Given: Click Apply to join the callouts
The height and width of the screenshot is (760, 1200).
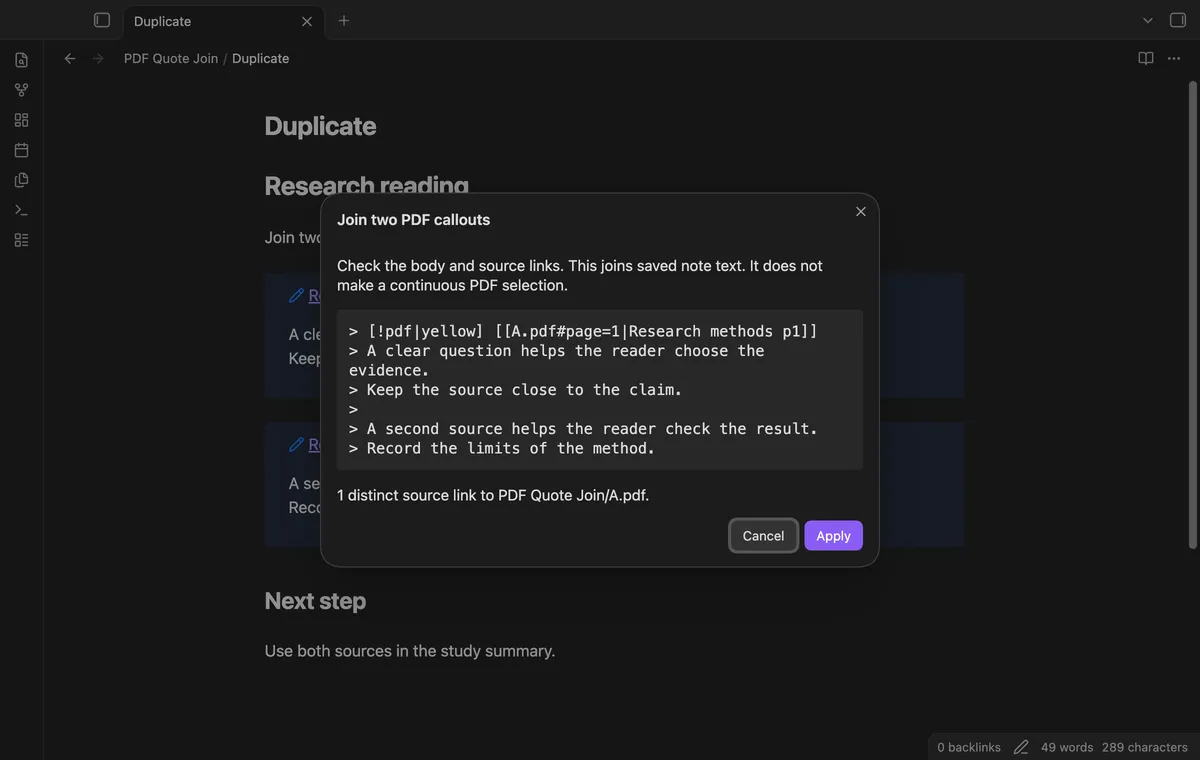Looking at the screenshot, I should pos(833,536).
